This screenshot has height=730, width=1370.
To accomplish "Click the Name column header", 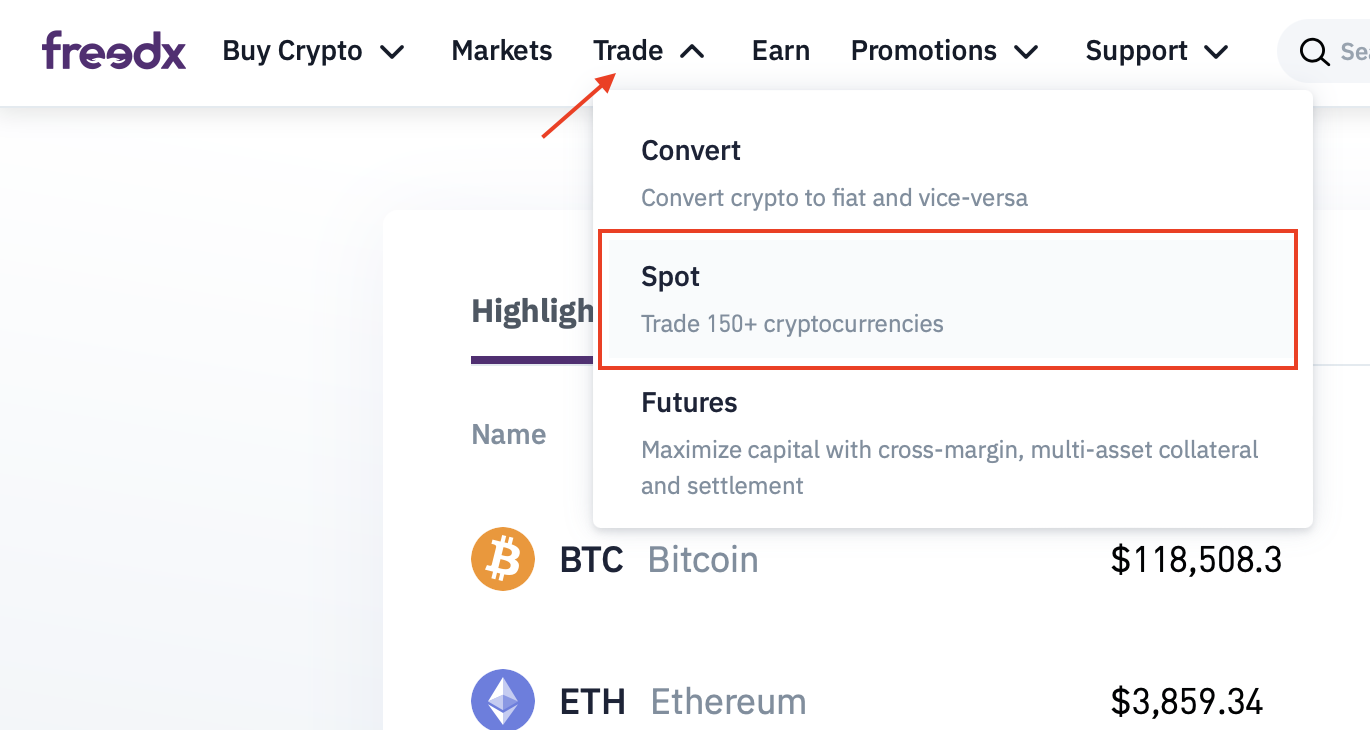I will [509, 435].
